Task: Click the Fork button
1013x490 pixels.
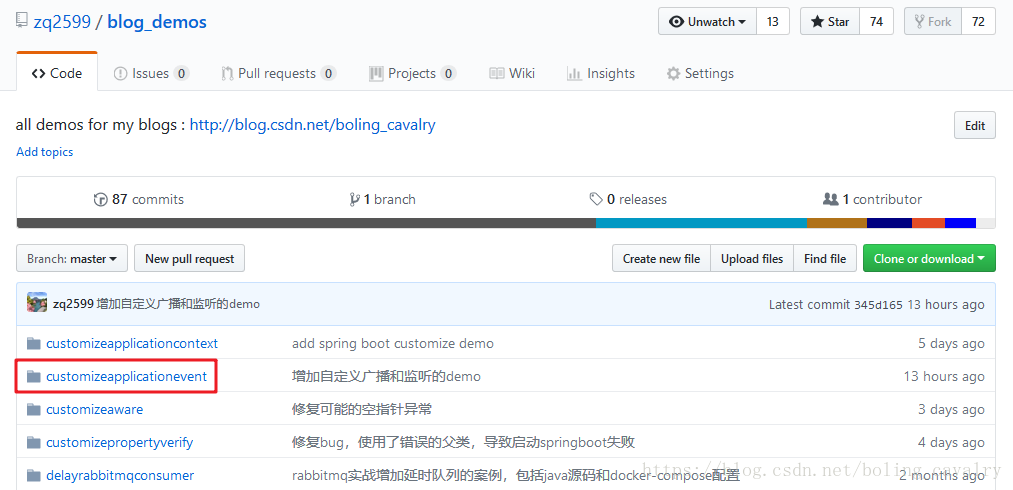Action: click(933, 21)
